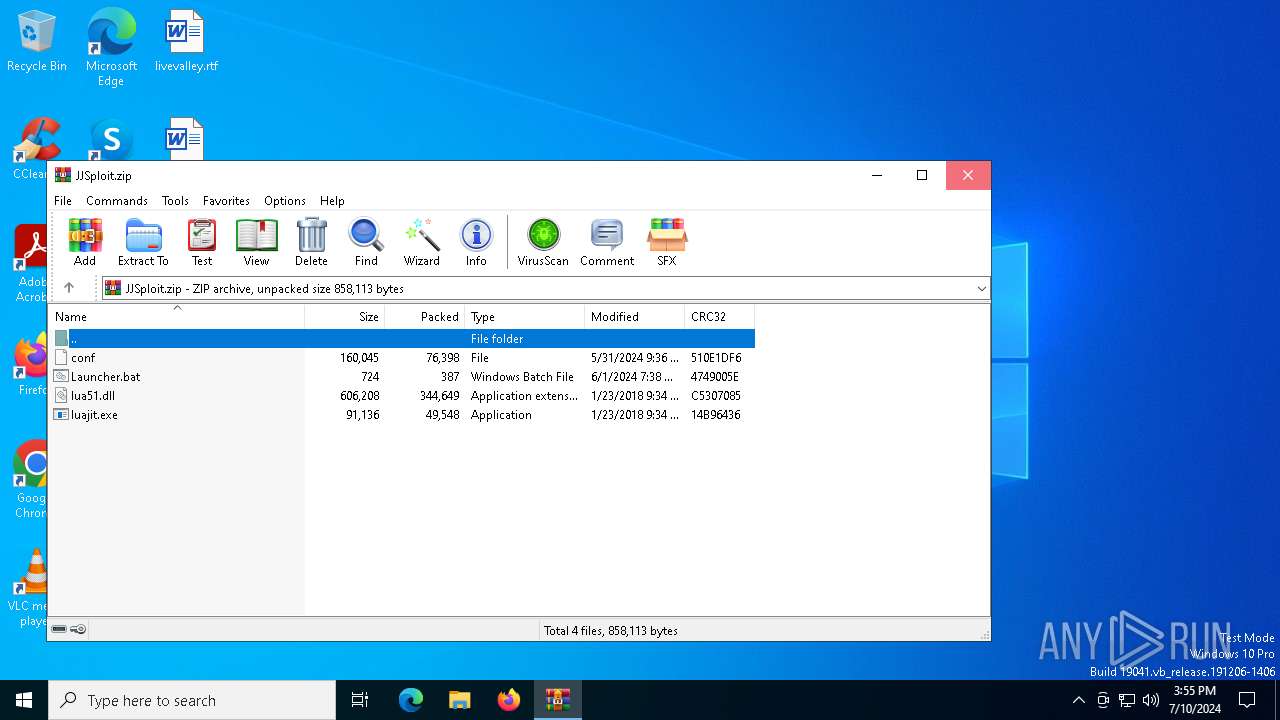Select the conf file row
The image size is (1280, 720).
pyautogui.click(x=402, y=357)
